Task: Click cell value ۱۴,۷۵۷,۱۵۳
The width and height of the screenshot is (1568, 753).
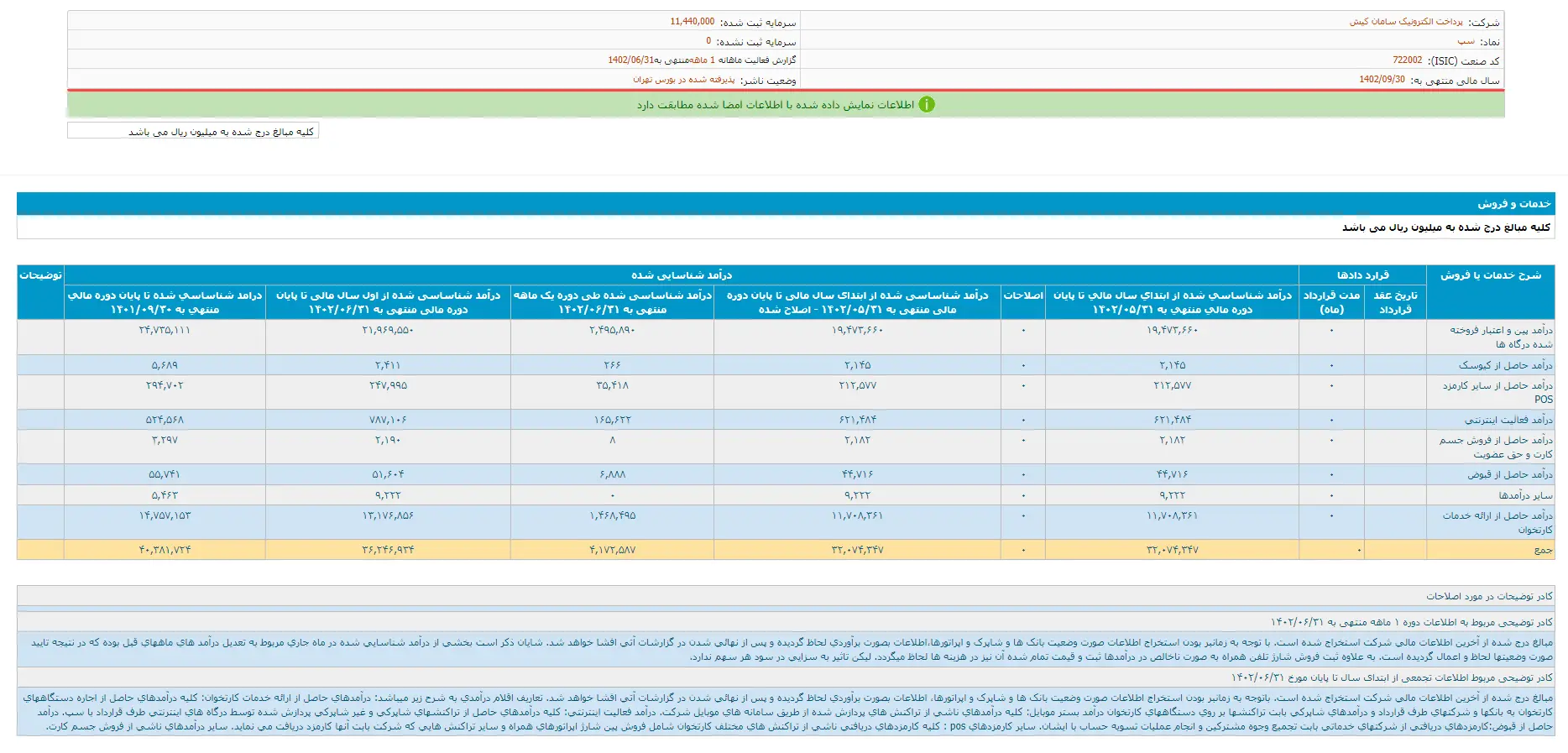Action: [x=165, y=515]
